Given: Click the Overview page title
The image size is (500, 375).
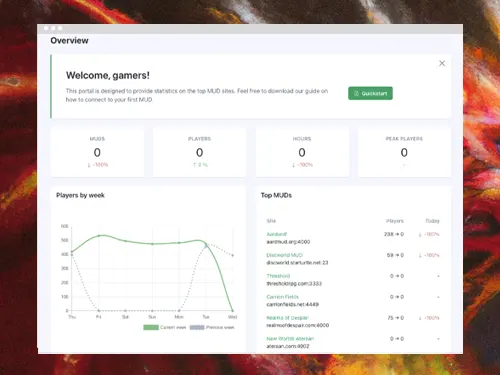Looking at the screenshot, I should tap(69, 41).
